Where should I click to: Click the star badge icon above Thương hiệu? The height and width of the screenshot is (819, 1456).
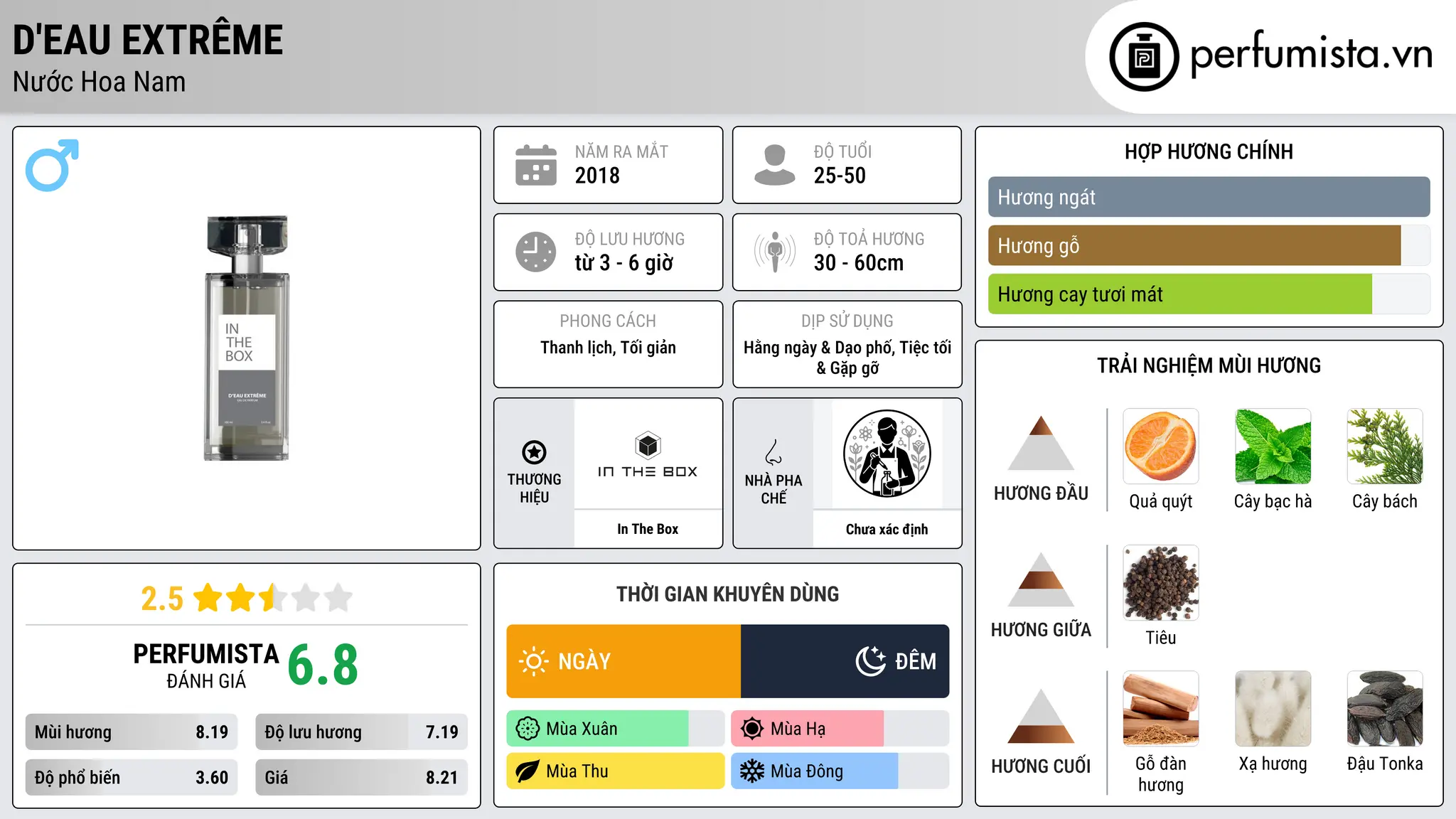[x=534, y=452]
